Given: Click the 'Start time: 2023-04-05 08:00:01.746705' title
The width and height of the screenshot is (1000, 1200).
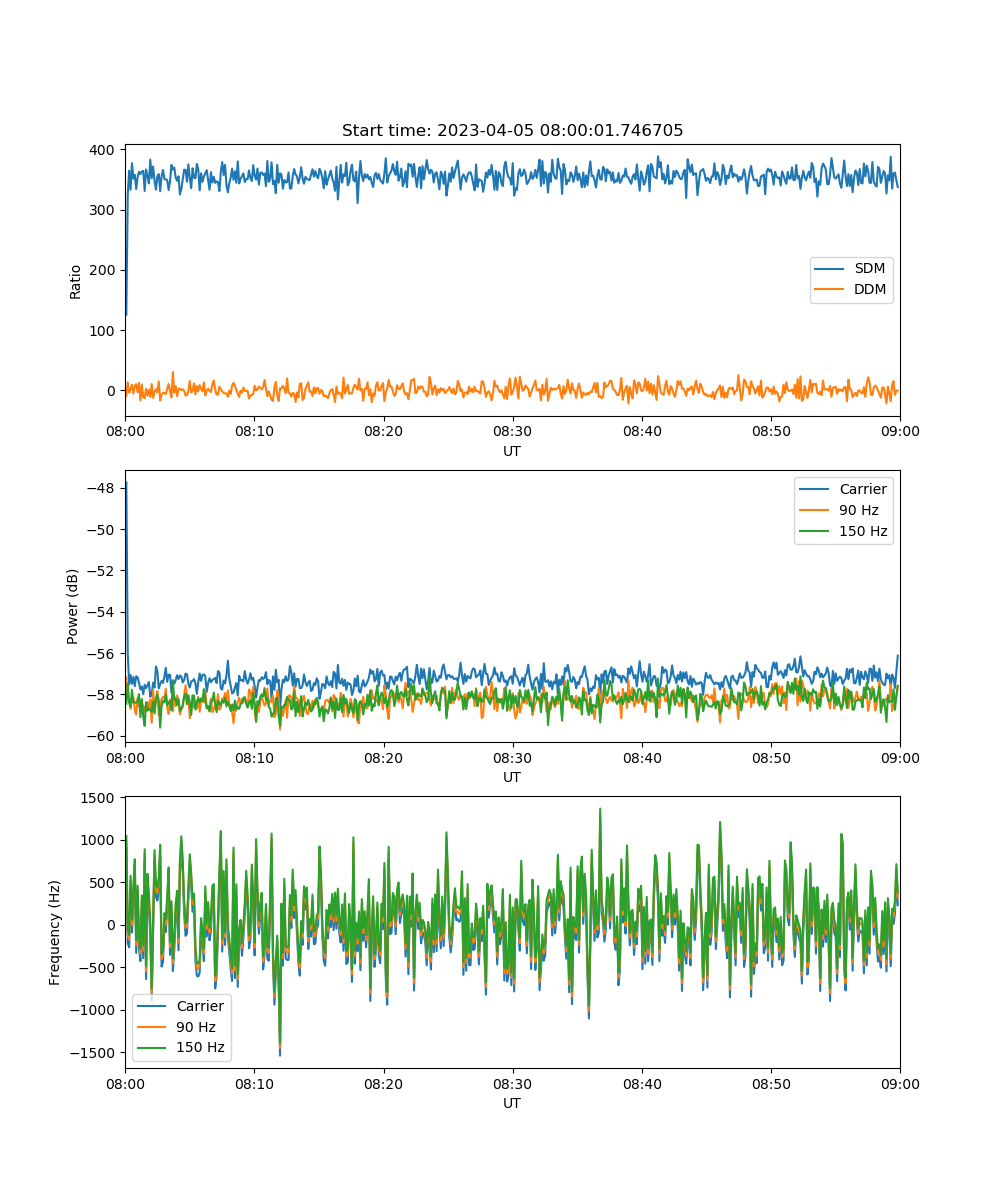Looking at the screenshot, I should (512, 131).
